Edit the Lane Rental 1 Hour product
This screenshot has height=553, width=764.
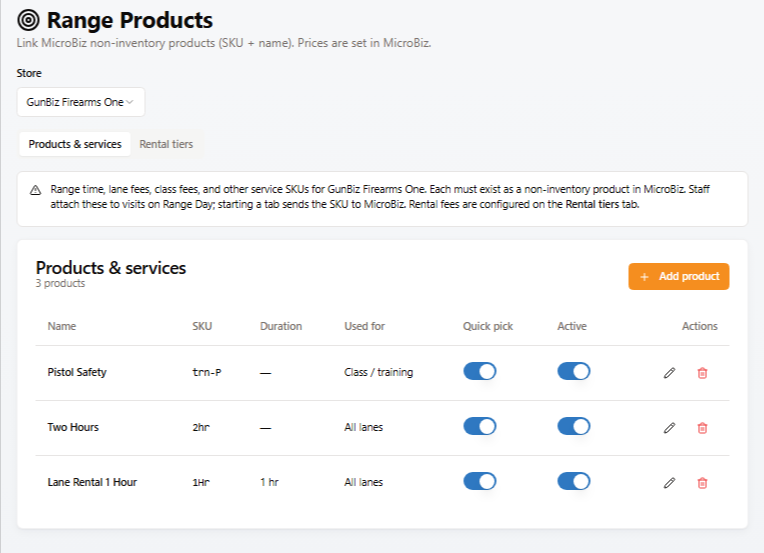[669, 483]
